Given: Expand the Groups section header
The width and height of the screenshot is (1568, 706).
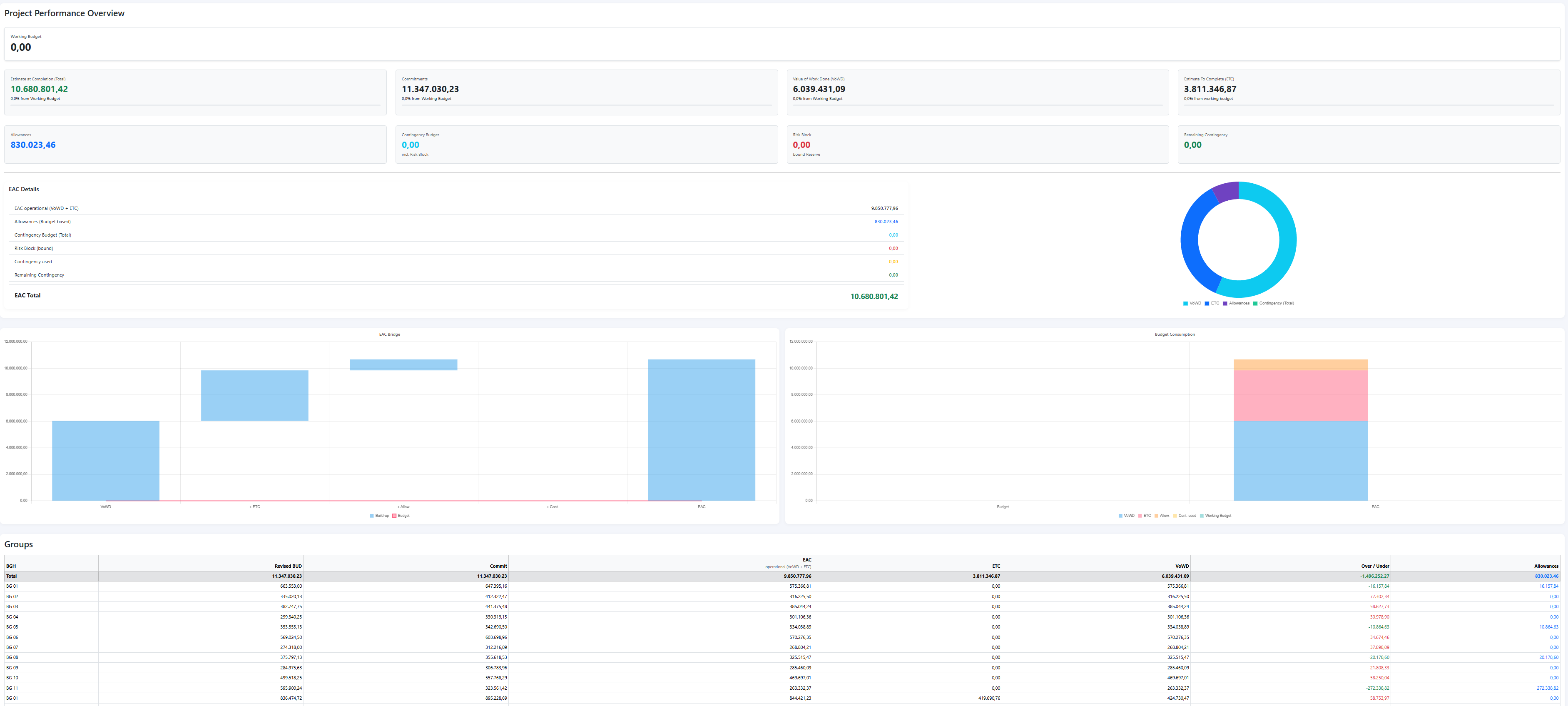Looking at the screenshot, I should point(18,544).
